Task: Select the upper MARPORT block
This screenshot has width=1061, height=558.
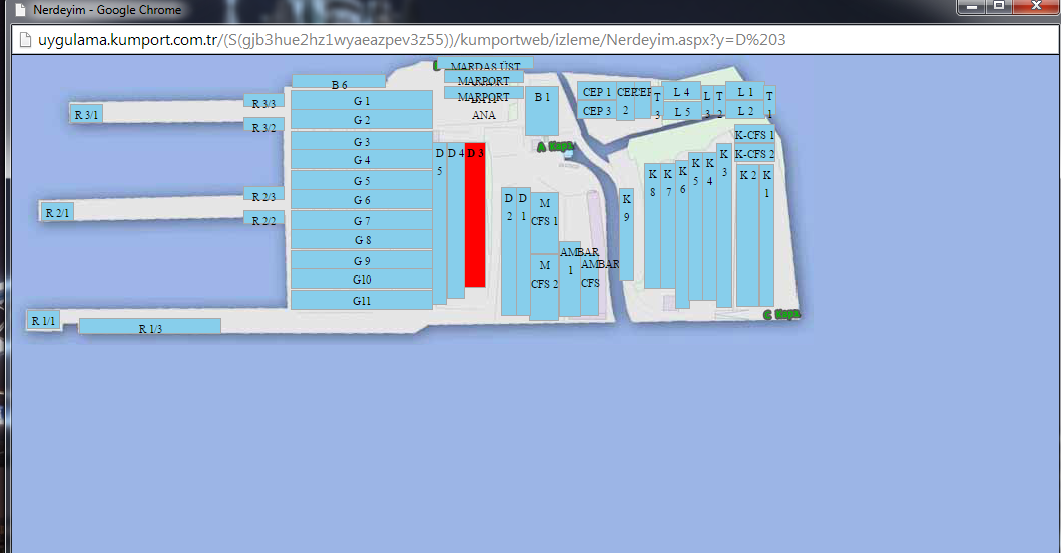Action: pyautogui.click(x=483, y=78)
